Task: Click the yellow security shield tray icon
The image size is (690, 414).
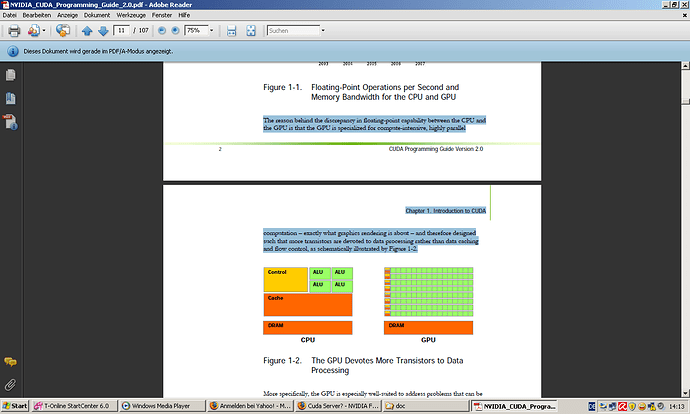Action: coord(632,406)
